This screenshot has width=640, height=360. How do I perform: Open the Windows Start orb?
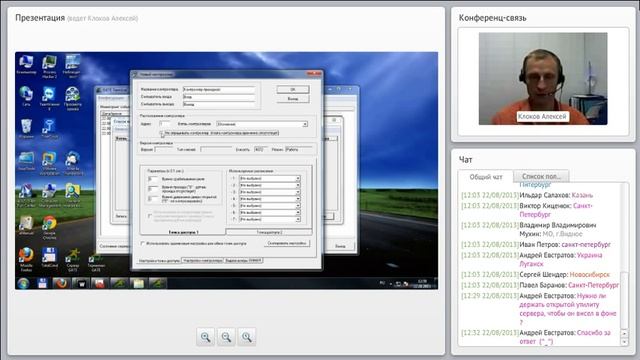pyautogui.click(x=23, y=283)
